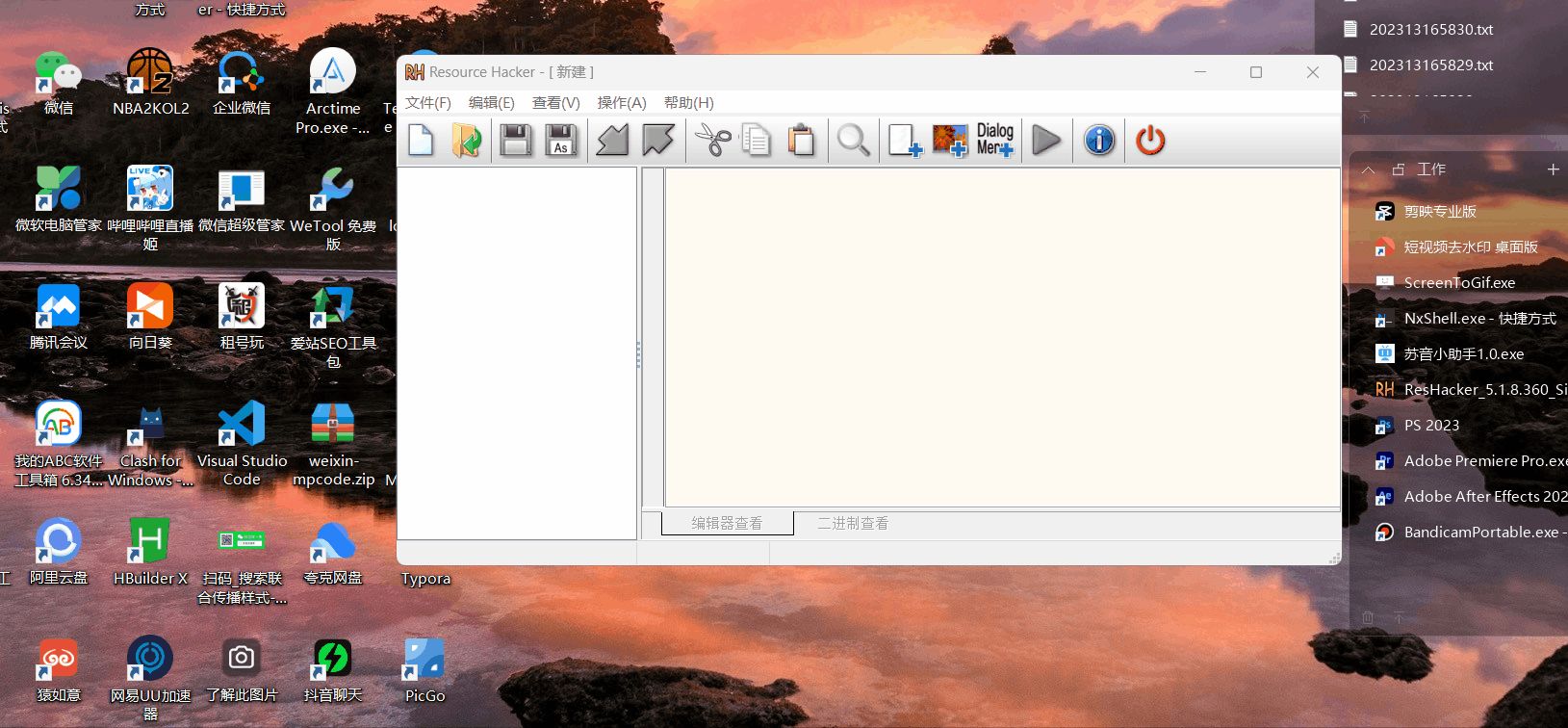Add an image resource via picture-plus icon

point(950,141)
